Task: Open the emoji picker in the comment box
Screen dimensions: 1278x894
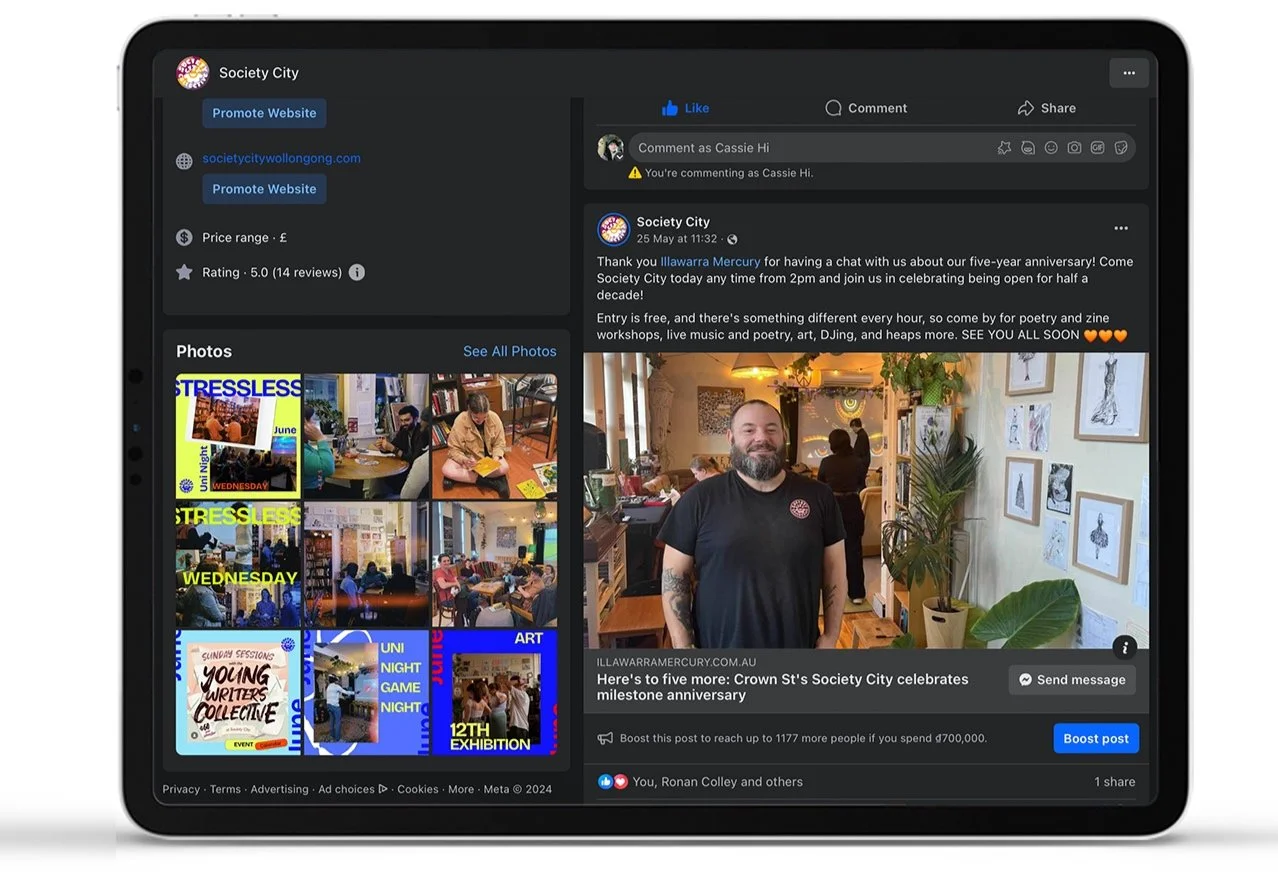Action: tap(1051, 148)
